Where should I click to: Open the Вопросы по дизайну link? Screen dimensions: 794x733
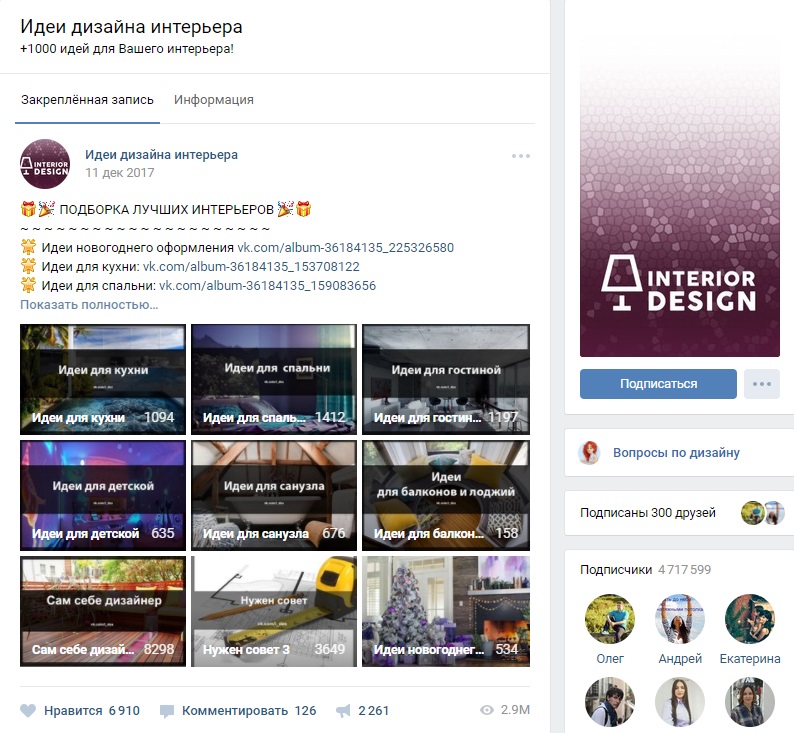pyautogui.click(x=676, y=453)
